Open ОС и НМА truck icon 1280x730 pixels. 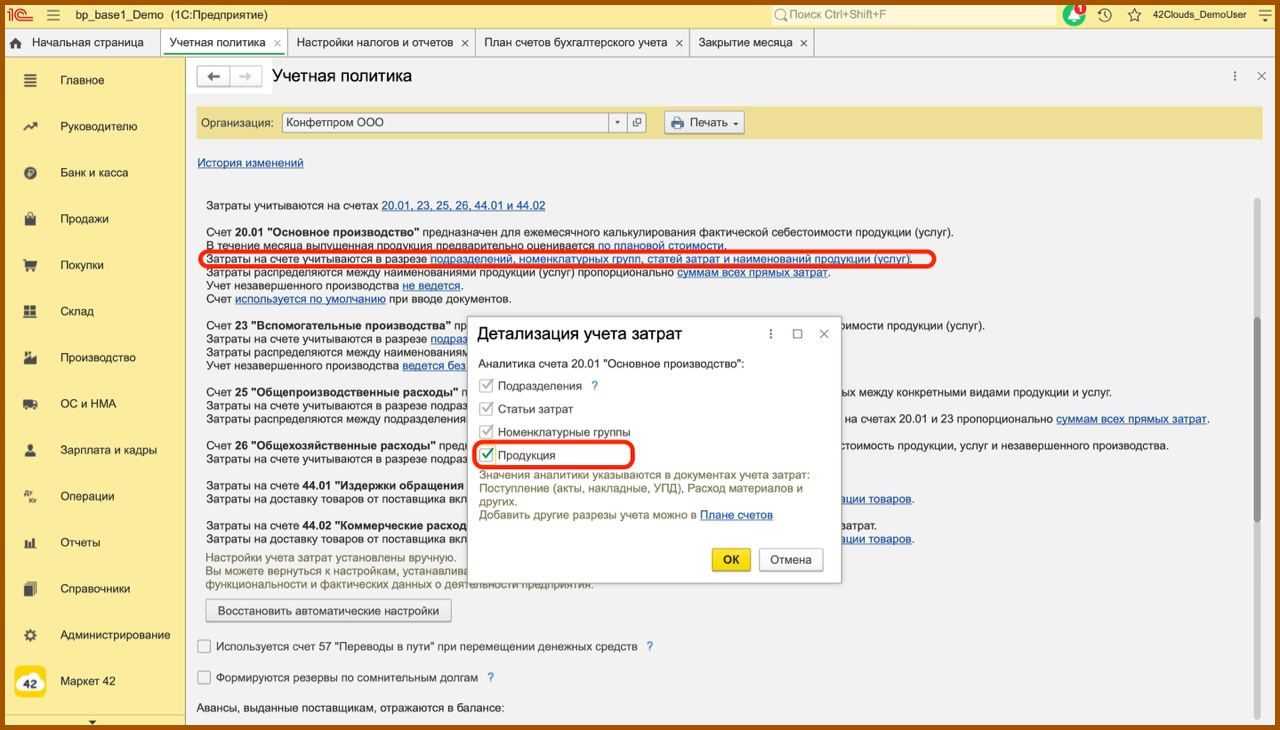pyautogui.click(x=30, y=404)
